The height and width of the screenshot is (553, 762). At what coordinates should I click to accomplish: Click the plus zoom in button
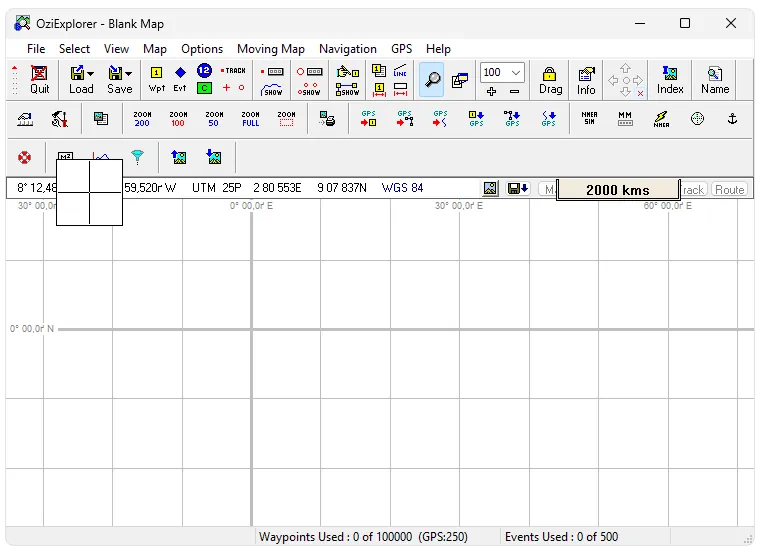(491, 91)
